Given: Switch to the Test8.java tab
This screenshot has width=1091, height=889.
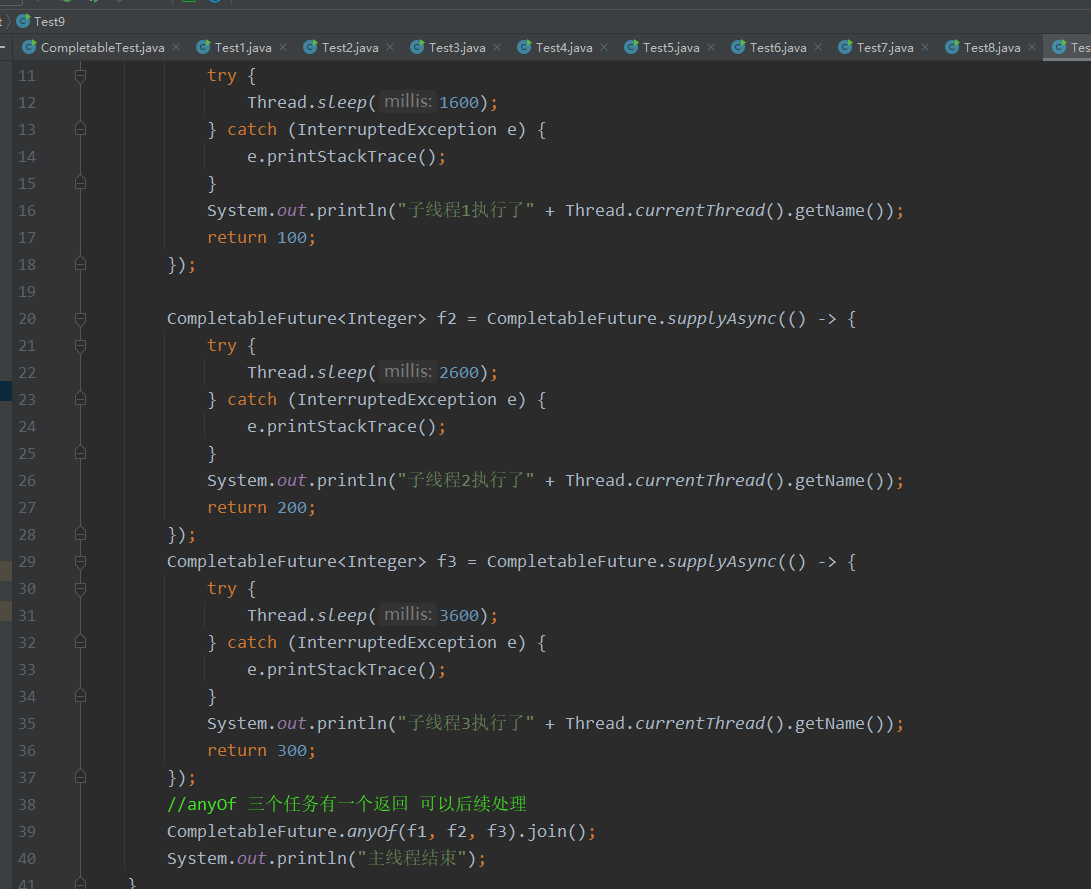Looking at the screenshot, I should pos(992,47).
